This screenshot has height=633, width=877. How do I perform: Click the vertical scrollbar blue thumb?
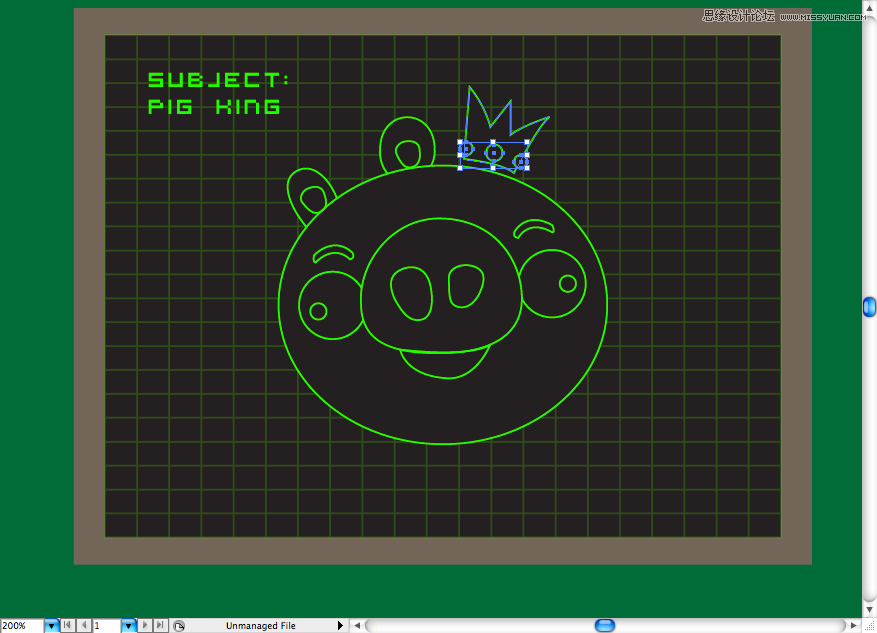click(x=869, y=306)
